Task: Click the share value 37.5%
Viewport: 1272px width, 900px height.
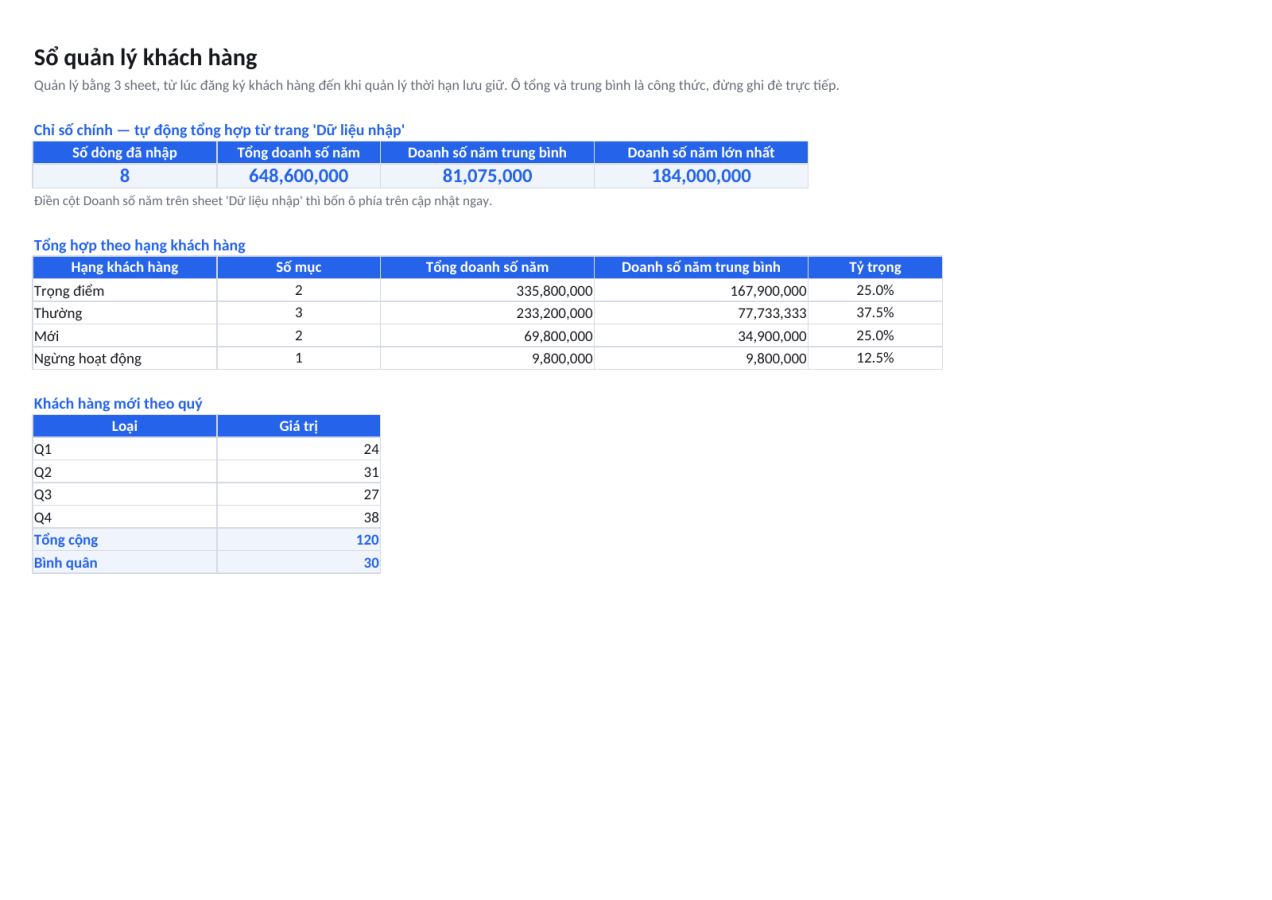Action: (x=875, y=313)
